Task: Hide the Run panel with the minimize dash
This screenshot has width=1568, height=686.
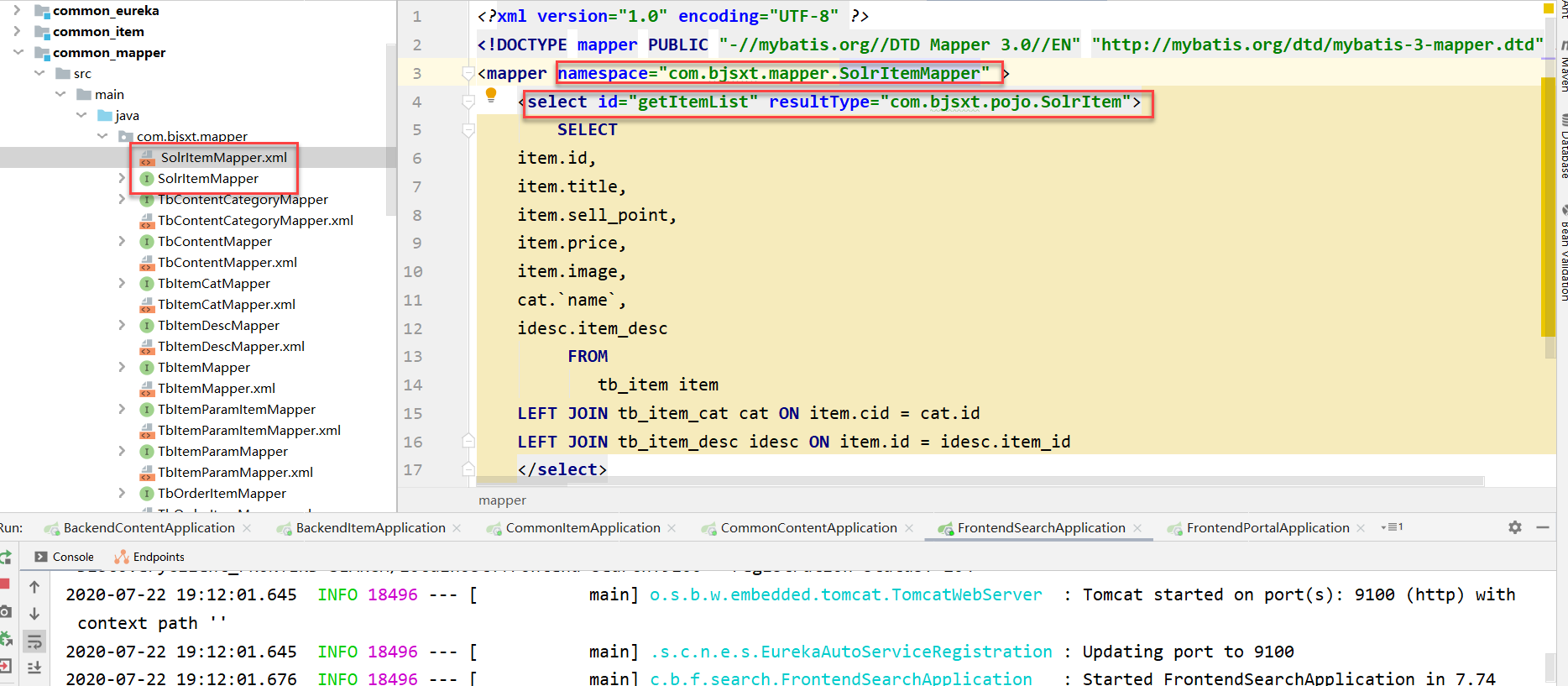Action: 1543,527
